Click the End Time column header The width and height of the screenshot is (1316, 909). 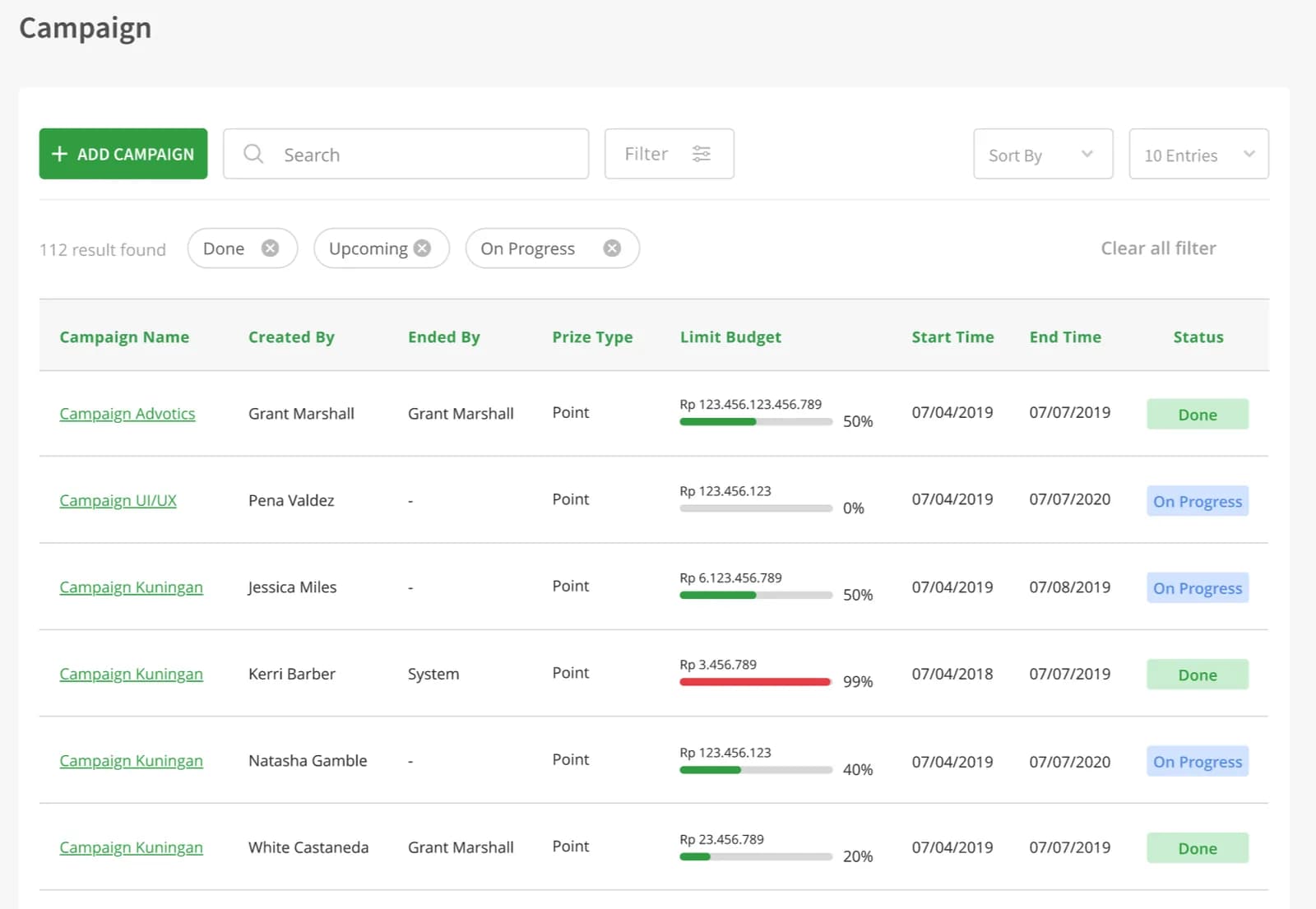(x=1065, y=337)
